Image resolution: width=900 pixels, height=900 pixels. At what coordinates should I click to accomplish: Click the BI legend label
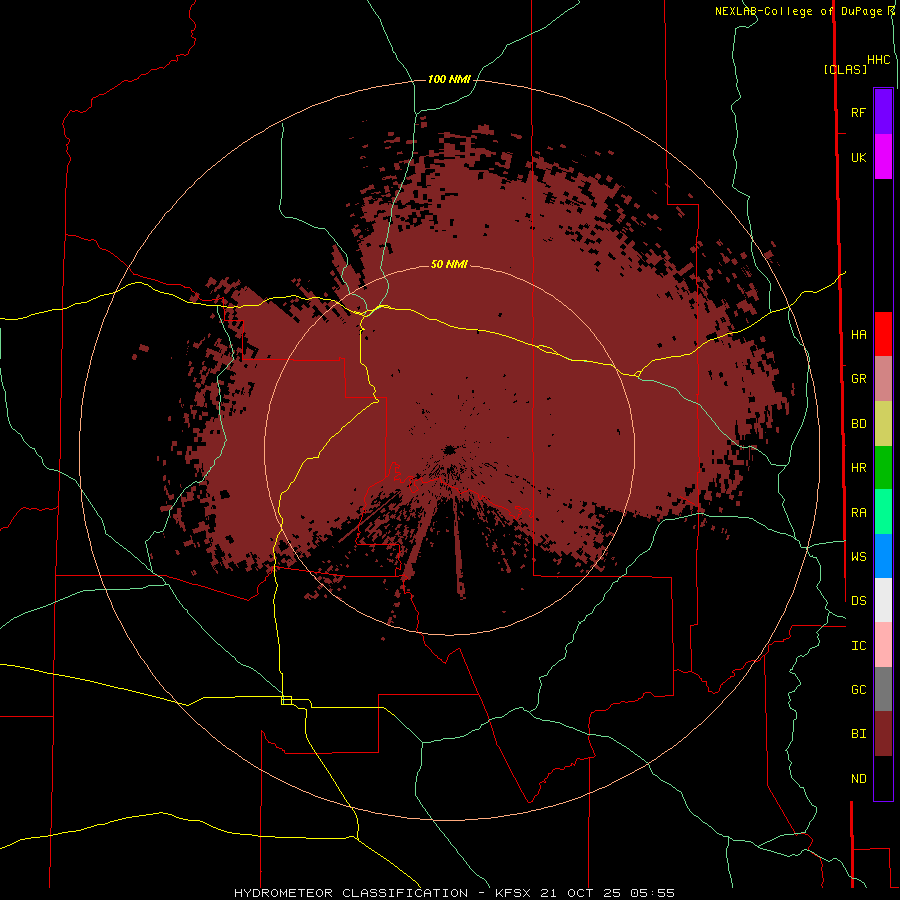click(858, 734)
